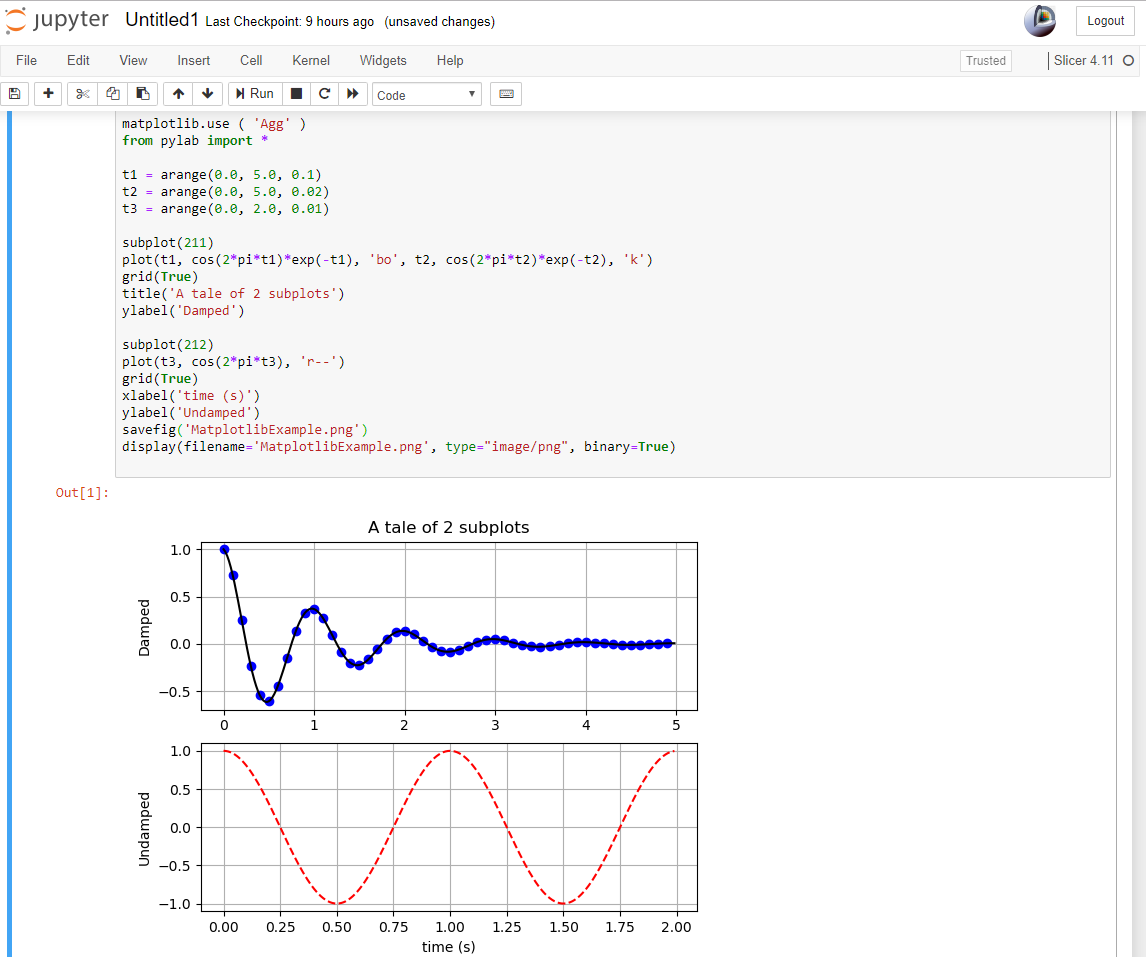Cut selected cells with scissors icon

click(83, 94)
